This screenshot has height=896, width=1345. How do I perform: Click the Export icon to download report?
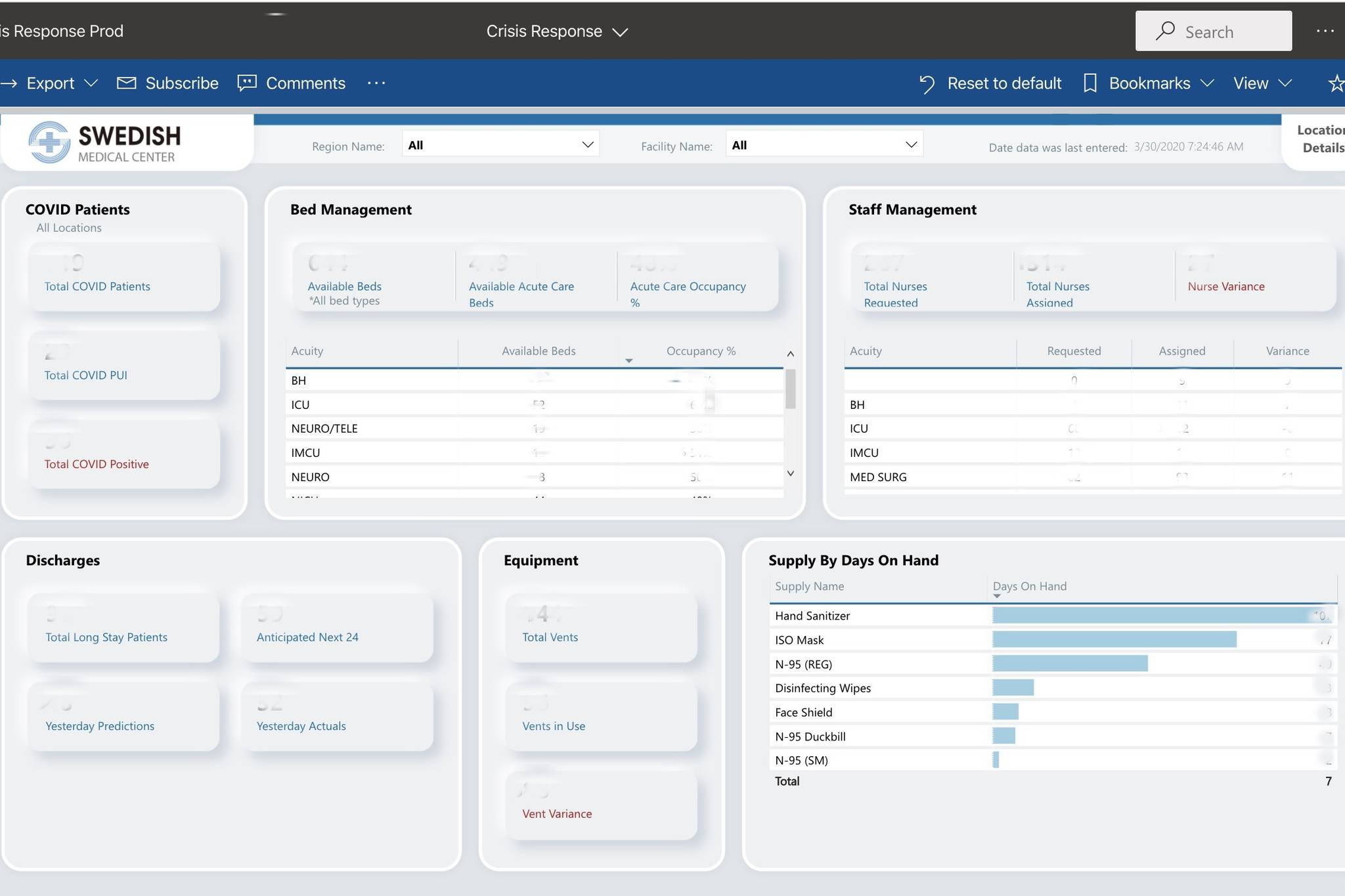tap(49, 83)
